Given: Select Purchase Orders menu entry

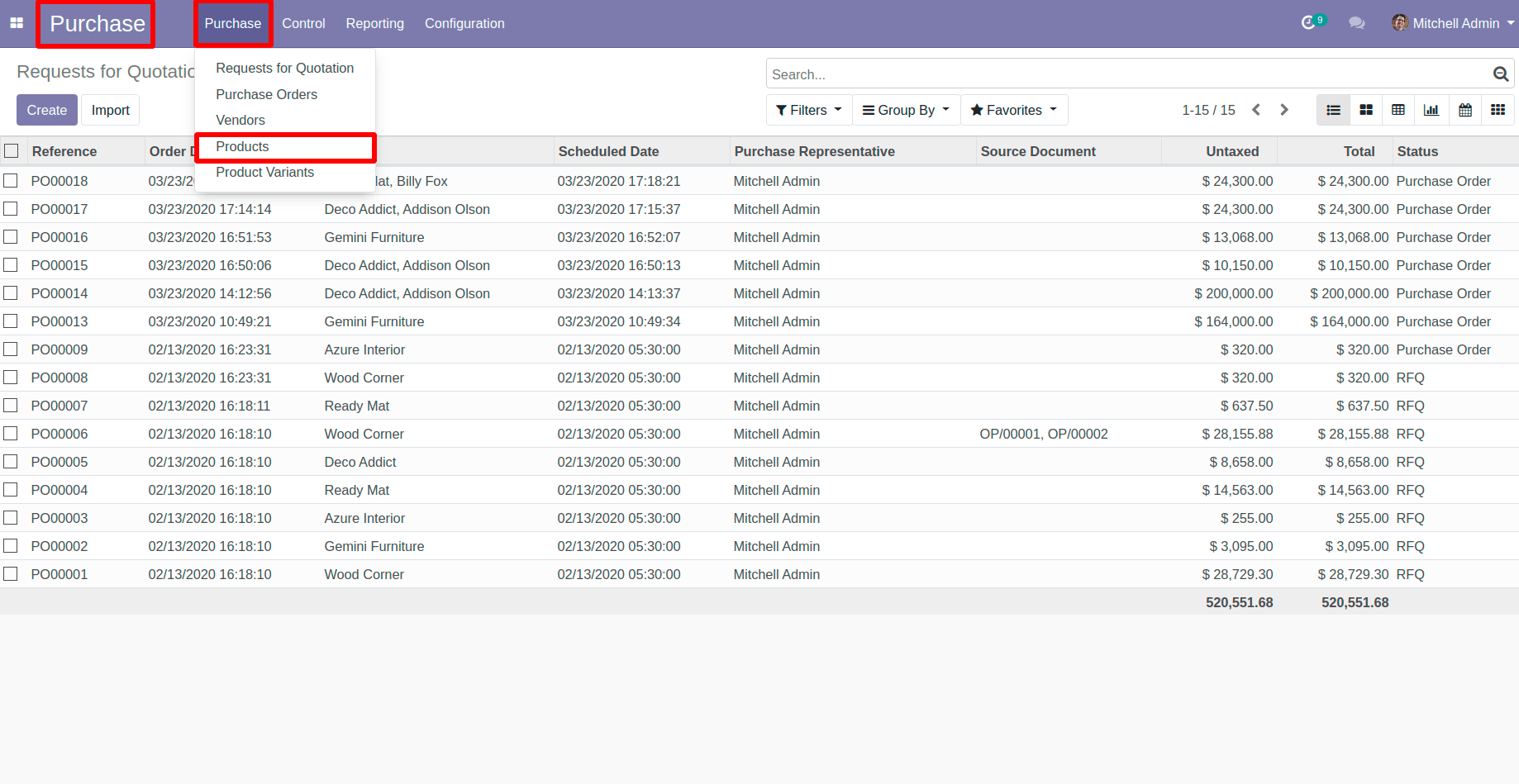Looking at the screenshot, I should [x=285, y=94].
